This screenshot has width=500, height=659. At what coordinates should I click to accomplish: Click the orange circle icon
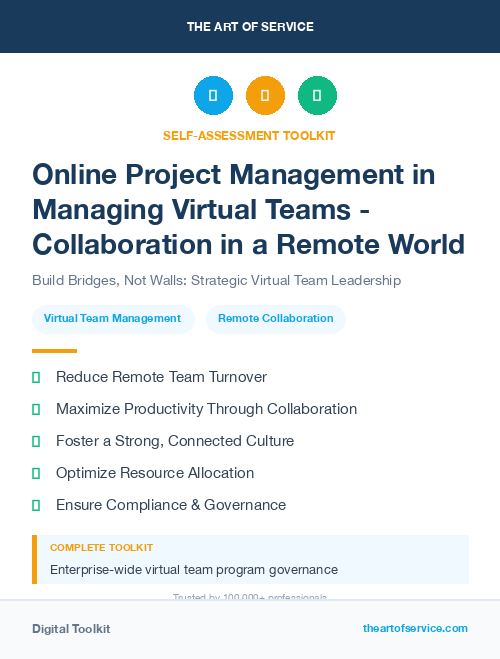pyautogui.click(x=265, y=95)
